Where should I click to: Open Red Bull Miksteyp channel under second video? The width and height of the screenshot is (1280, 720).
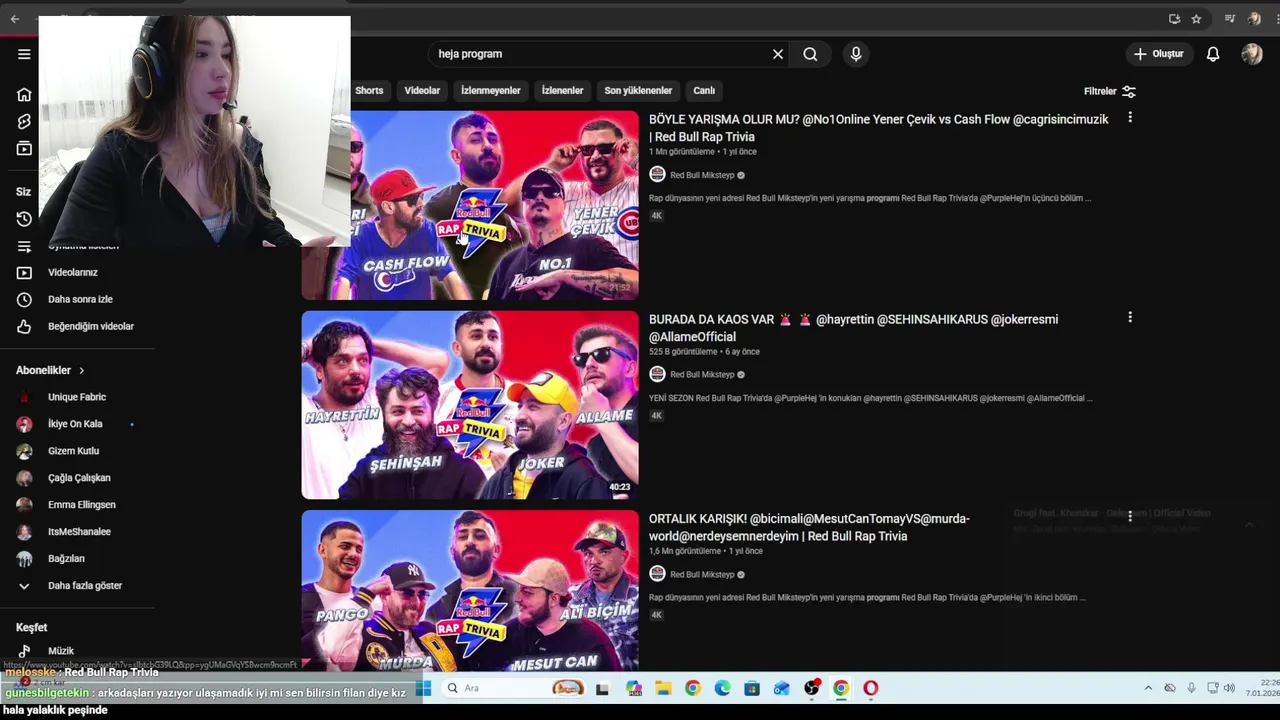(702, 374)
